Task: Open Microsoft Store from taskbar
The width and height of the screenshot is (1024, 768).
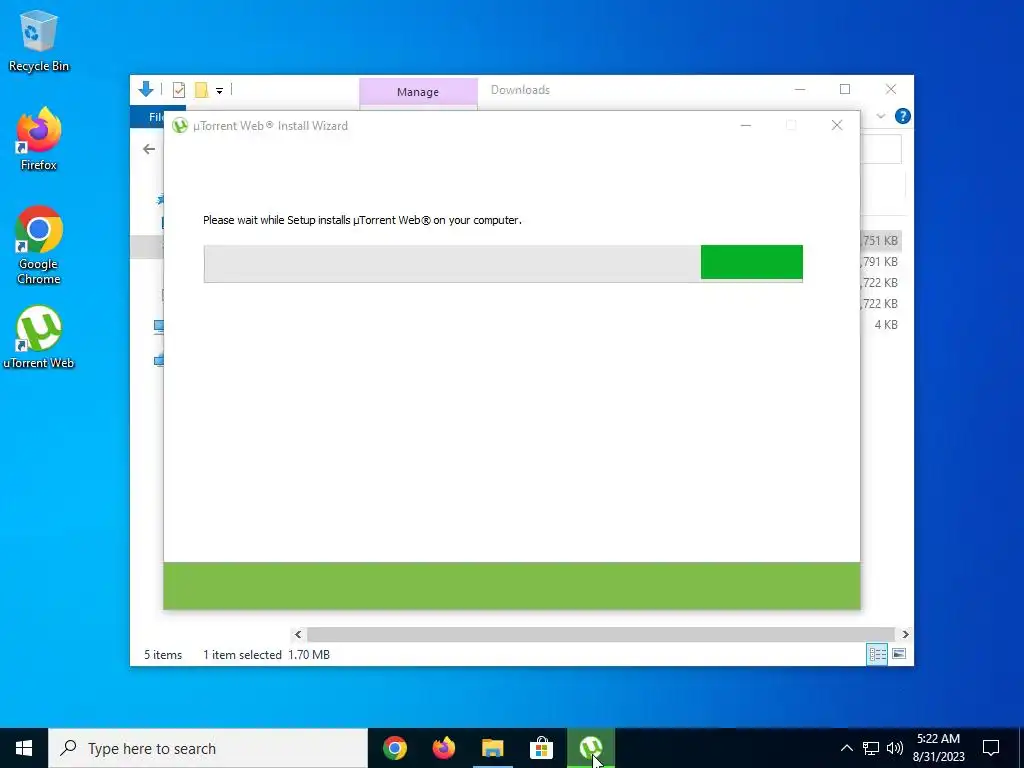Action: coord(542,748)
